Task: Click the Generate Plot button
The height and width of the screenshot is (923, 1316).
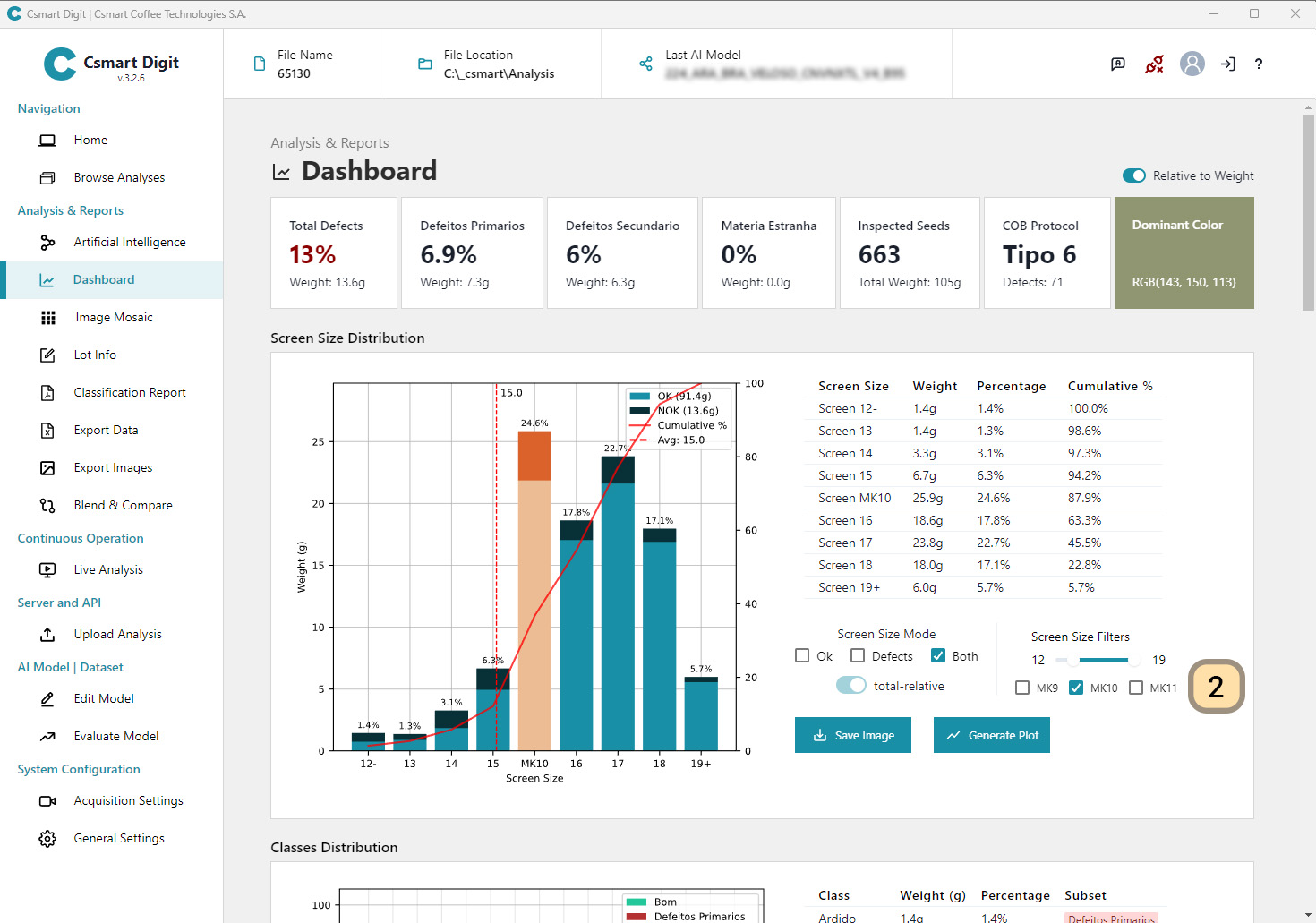Action: pos(992,735)
